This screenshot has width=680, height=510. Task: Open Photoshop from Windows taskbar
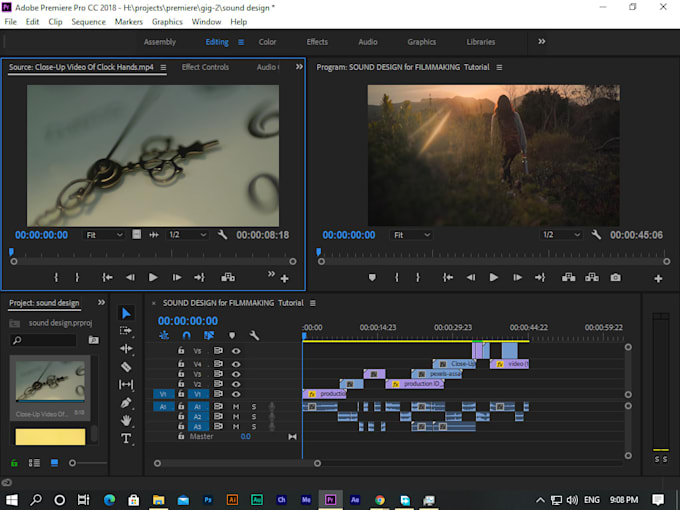tap(208, 500)
